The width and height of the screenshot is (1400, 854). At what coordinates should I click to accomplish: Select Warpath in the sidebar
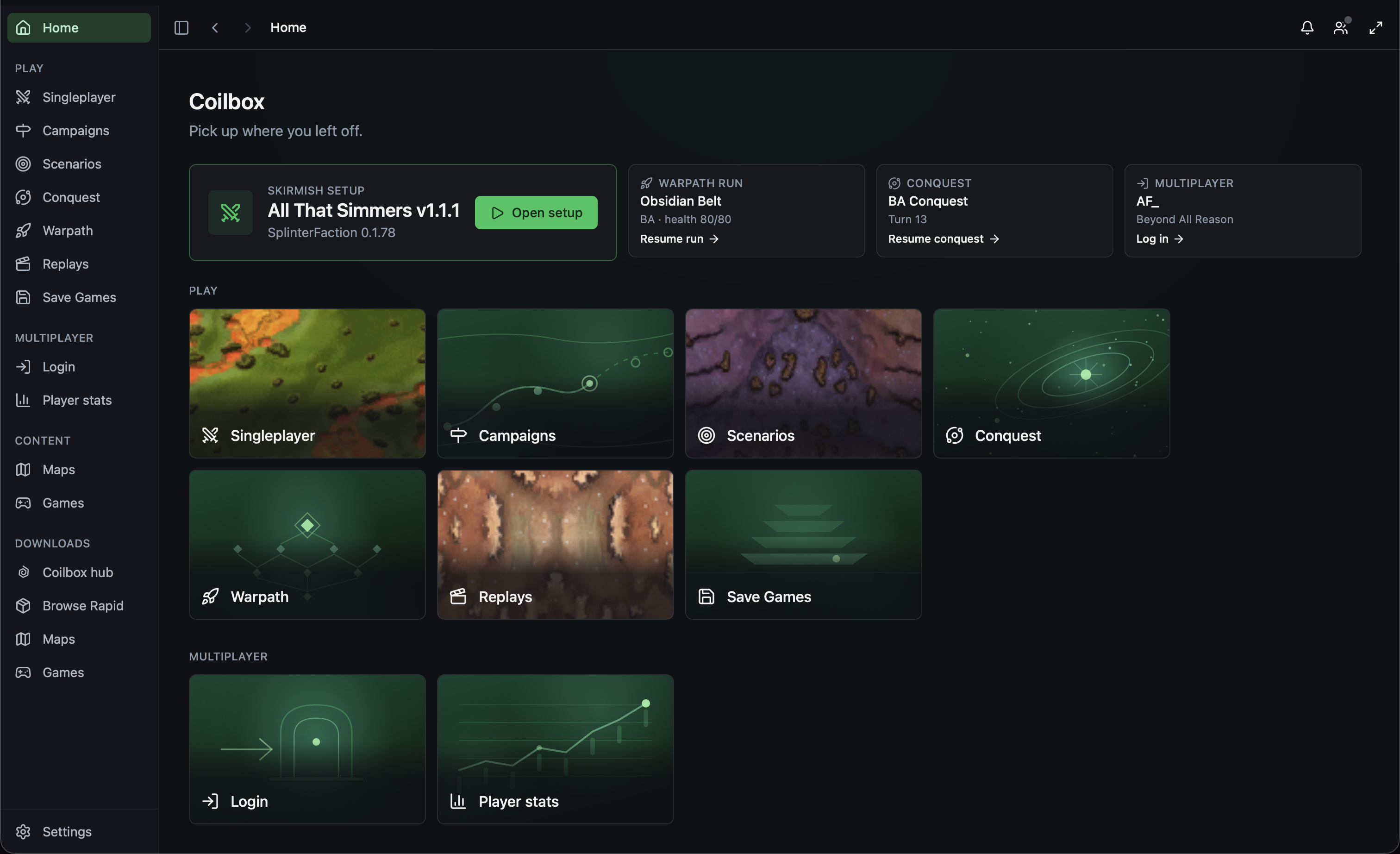[x=79, y=231]
